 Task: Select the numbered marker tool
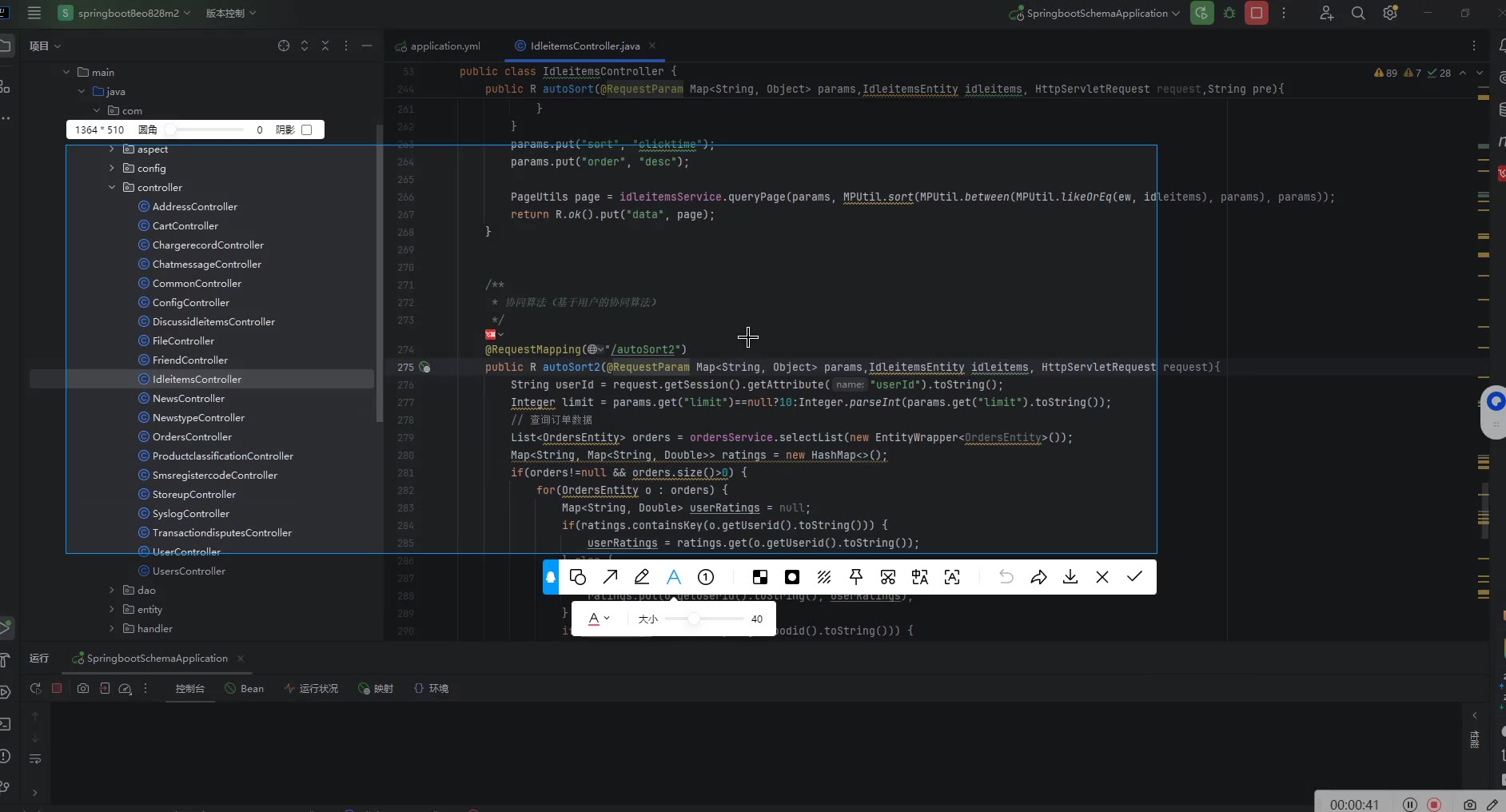pyautogui.click(x=706, y=577)
